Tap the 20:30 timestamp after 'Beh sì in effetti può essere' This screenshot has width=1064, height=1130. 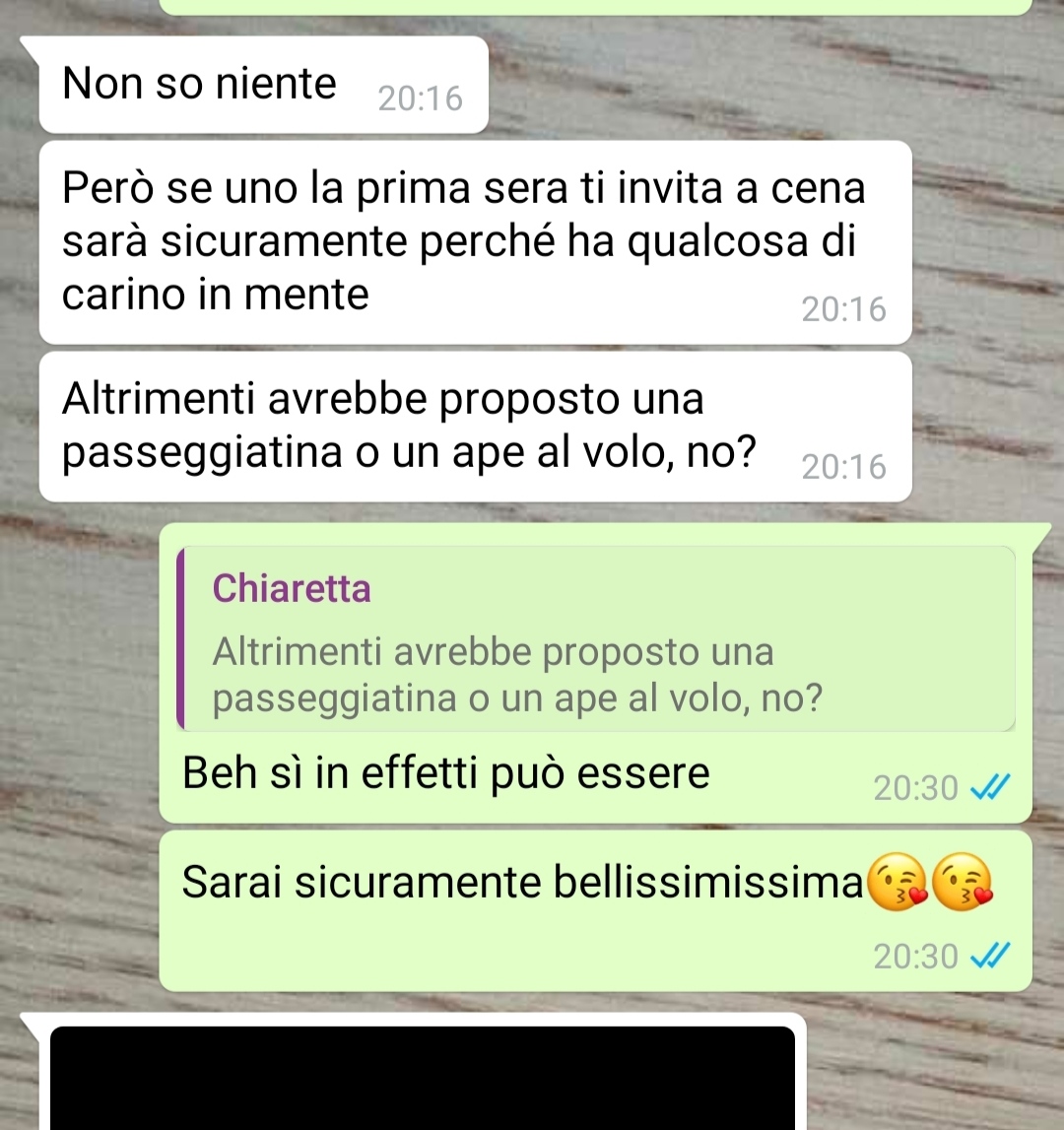tap(915, 788)
